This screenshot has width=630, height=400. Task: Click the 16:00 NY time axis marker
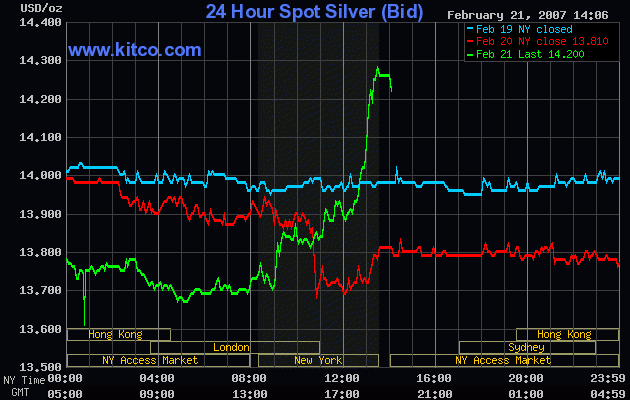[433, 379]
